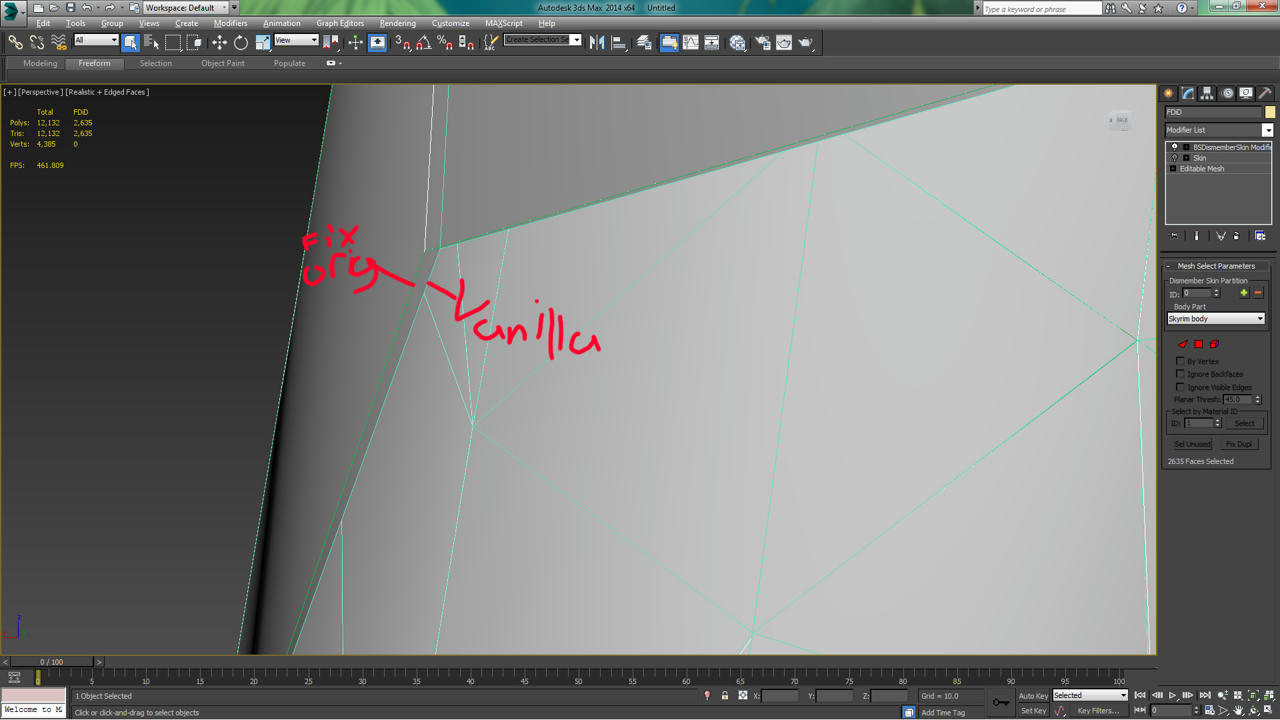
Task: Open the Display command panel tab
Action: (x=1246, y=93)
